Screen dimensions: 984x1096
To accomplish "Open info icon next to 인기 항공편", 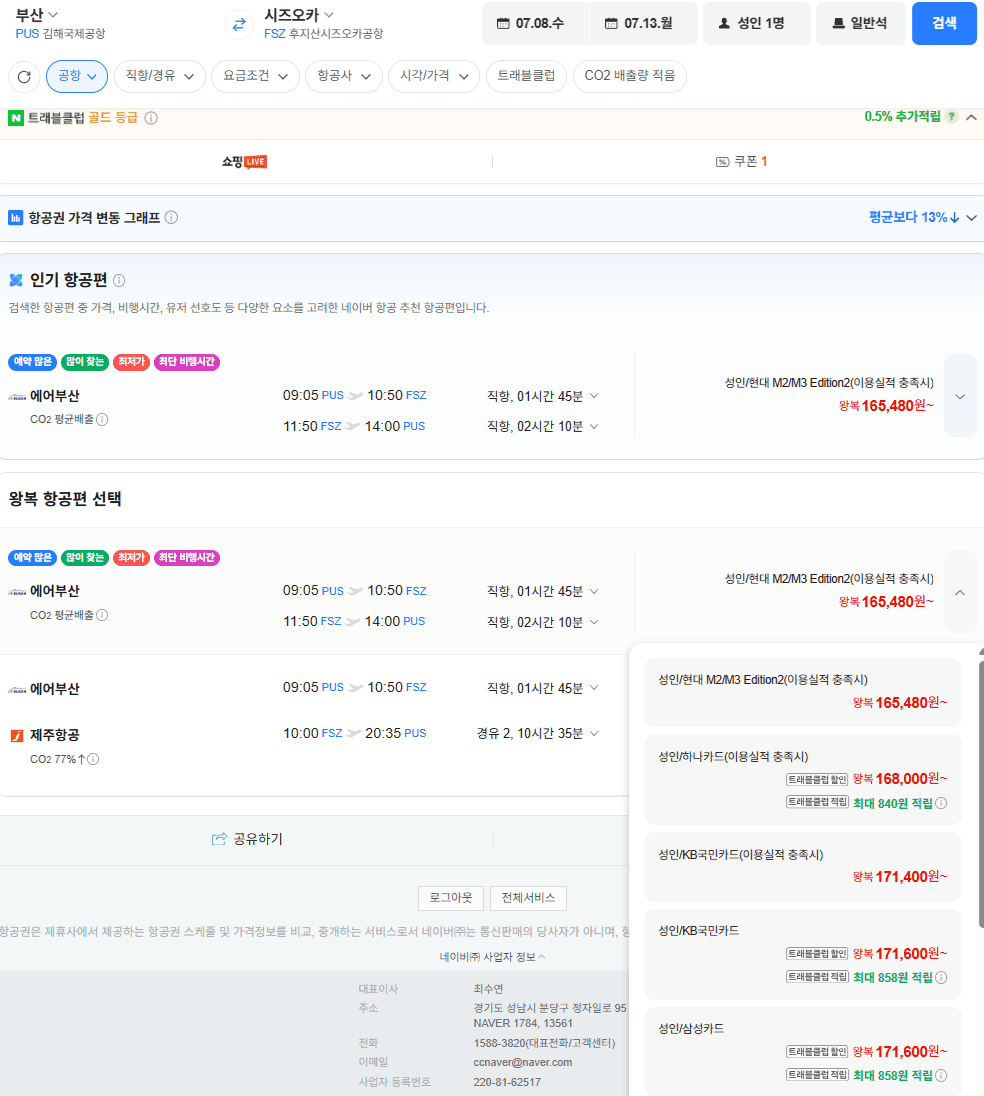I will coord(119,280).
